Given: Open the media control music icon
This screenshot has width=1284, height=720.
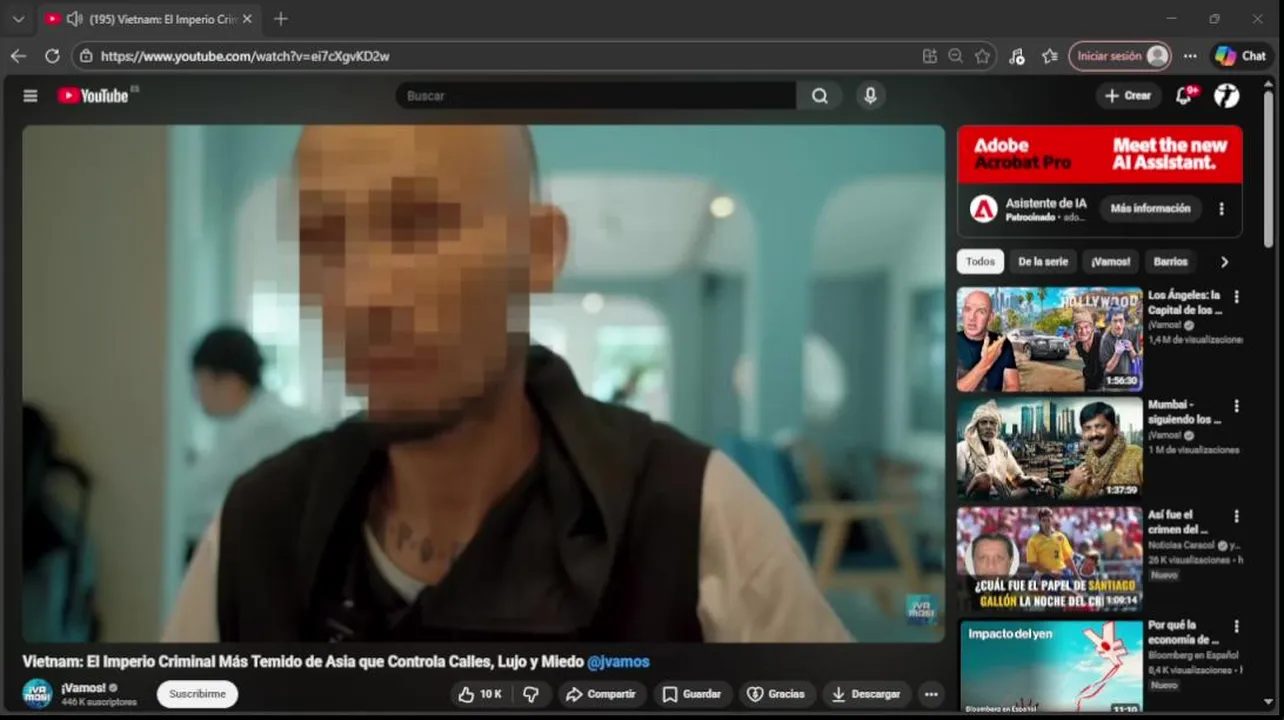Looking at the screenshot, I should [x=1017, y=56].
